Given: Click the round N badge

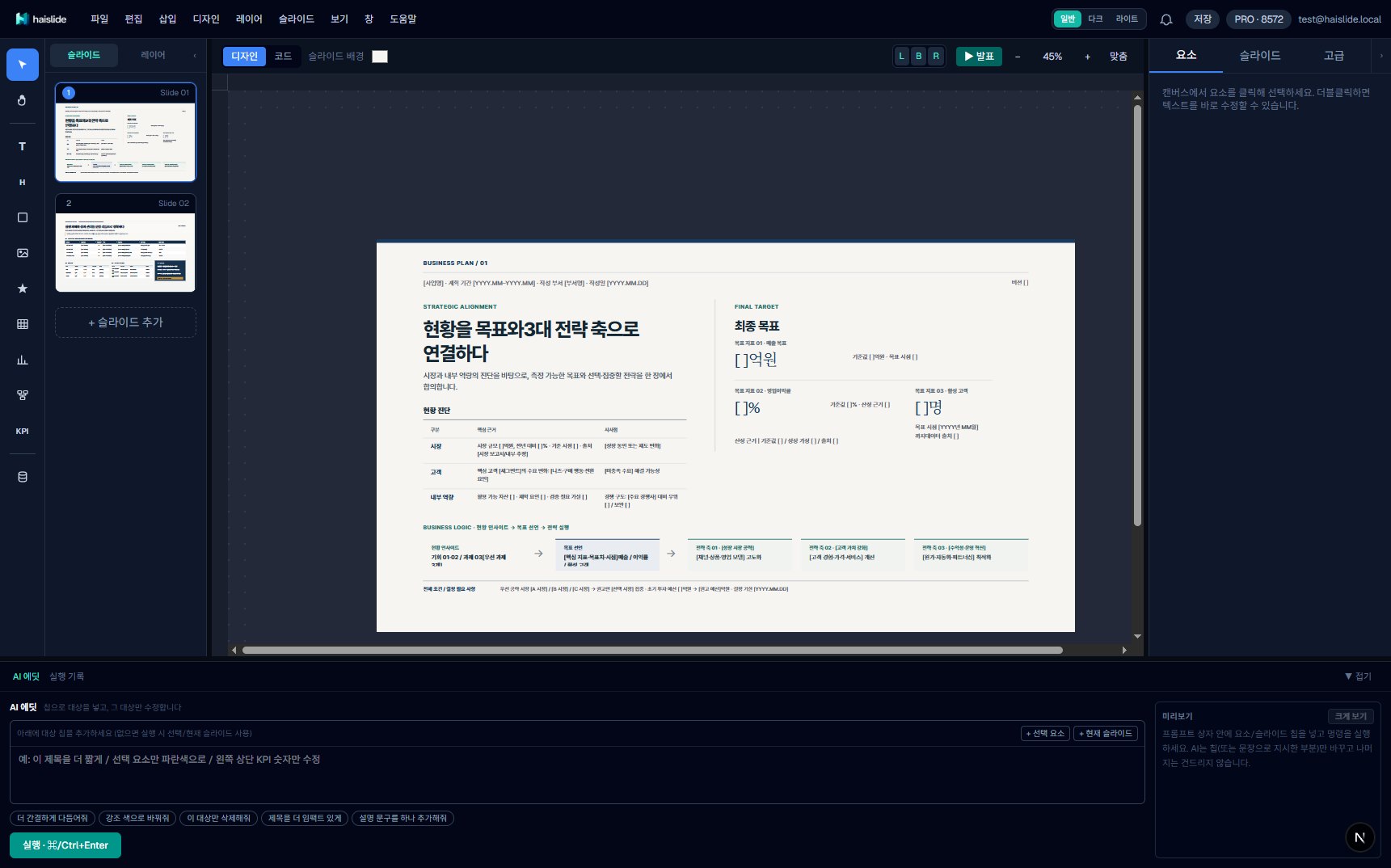Looking at the screenshot, I should (1359, 837).
